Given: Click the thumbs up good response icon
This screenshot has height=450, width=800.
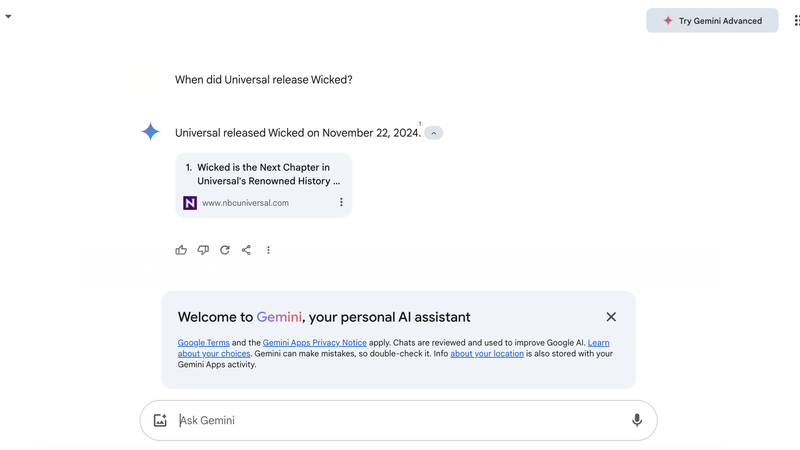Looking at the screenshot, I should pos(181,250).
